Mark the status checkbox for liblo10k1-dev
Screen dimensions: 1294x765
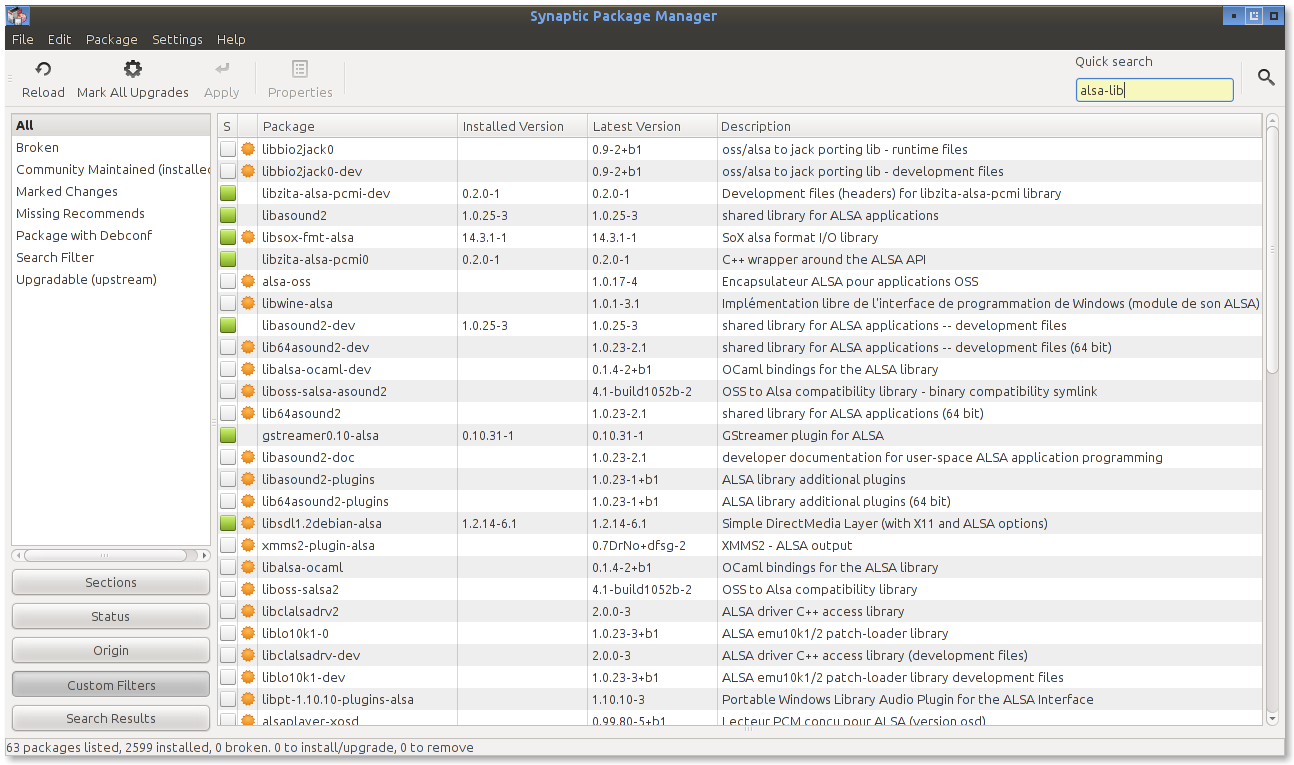point(228,677)
